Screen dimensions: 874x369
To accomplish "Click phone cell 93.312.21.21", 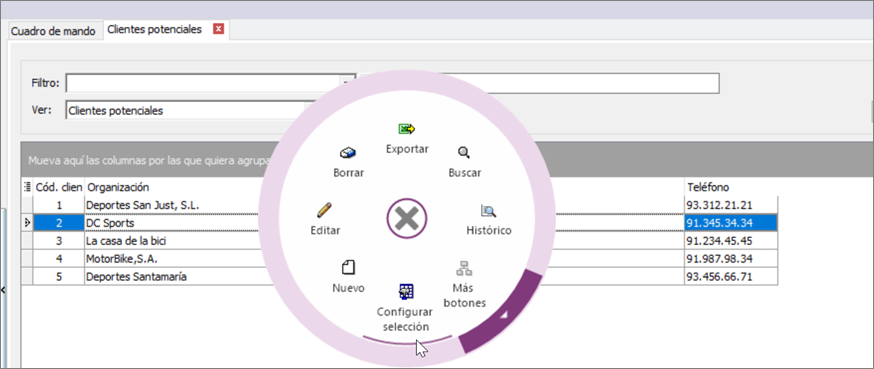I will [731, 205].
